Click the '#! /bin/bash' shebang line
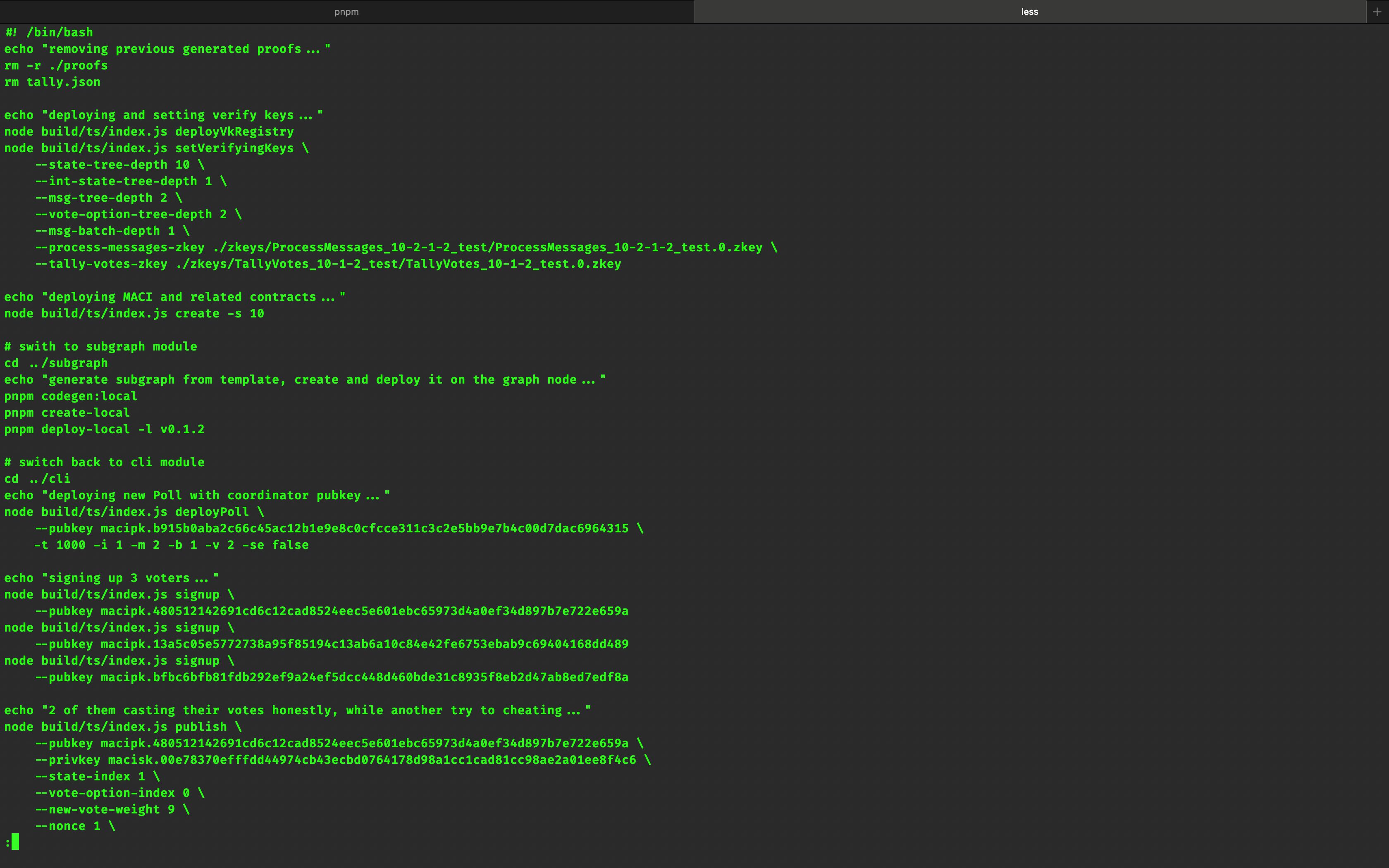The height and width of the screenshot is (868, 1389). [x=49, y=32]
